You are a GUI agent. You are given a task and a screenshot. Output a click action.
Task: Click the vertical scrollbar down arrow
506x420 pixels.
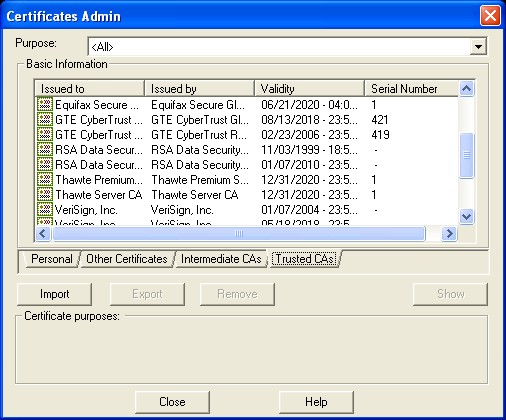tap(466, 217)
